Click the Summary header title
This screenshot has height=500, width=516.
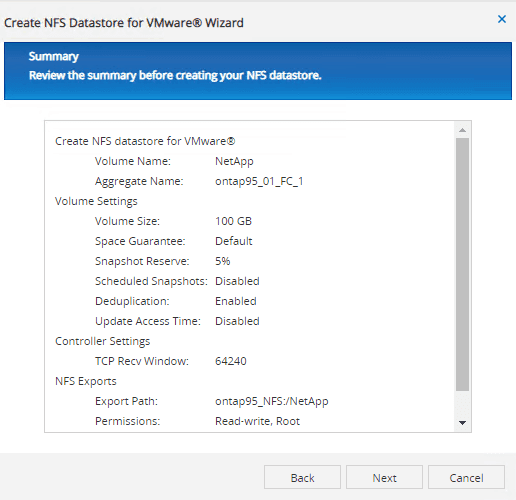(x=54, y=56)
